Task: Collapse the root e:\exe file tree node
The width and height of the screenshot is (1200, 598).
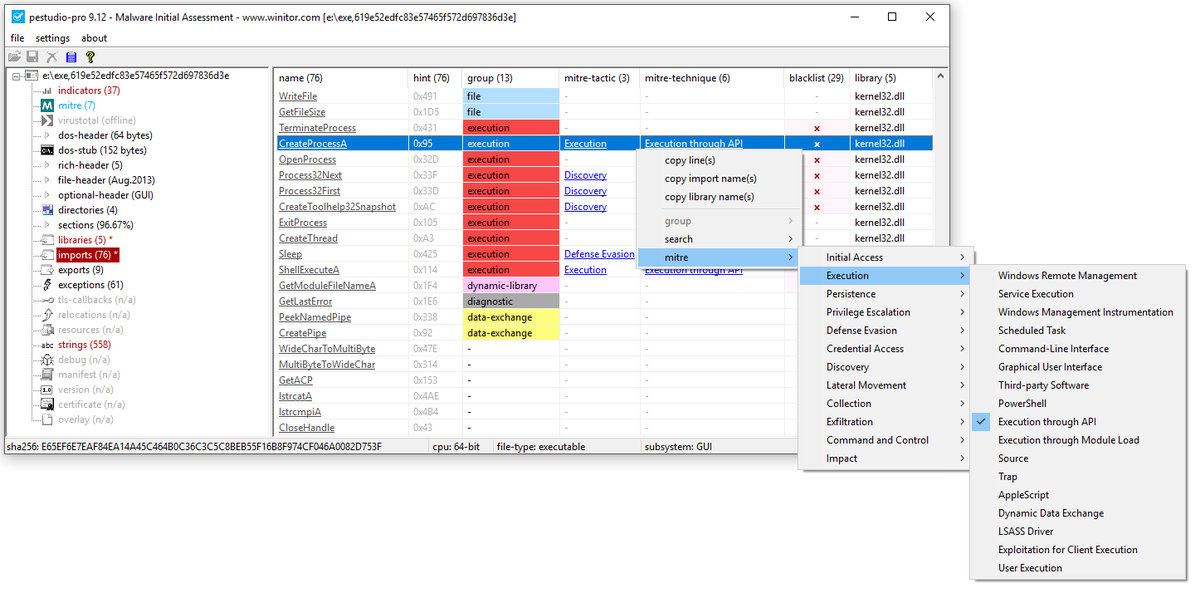Action: pos(16,76)
